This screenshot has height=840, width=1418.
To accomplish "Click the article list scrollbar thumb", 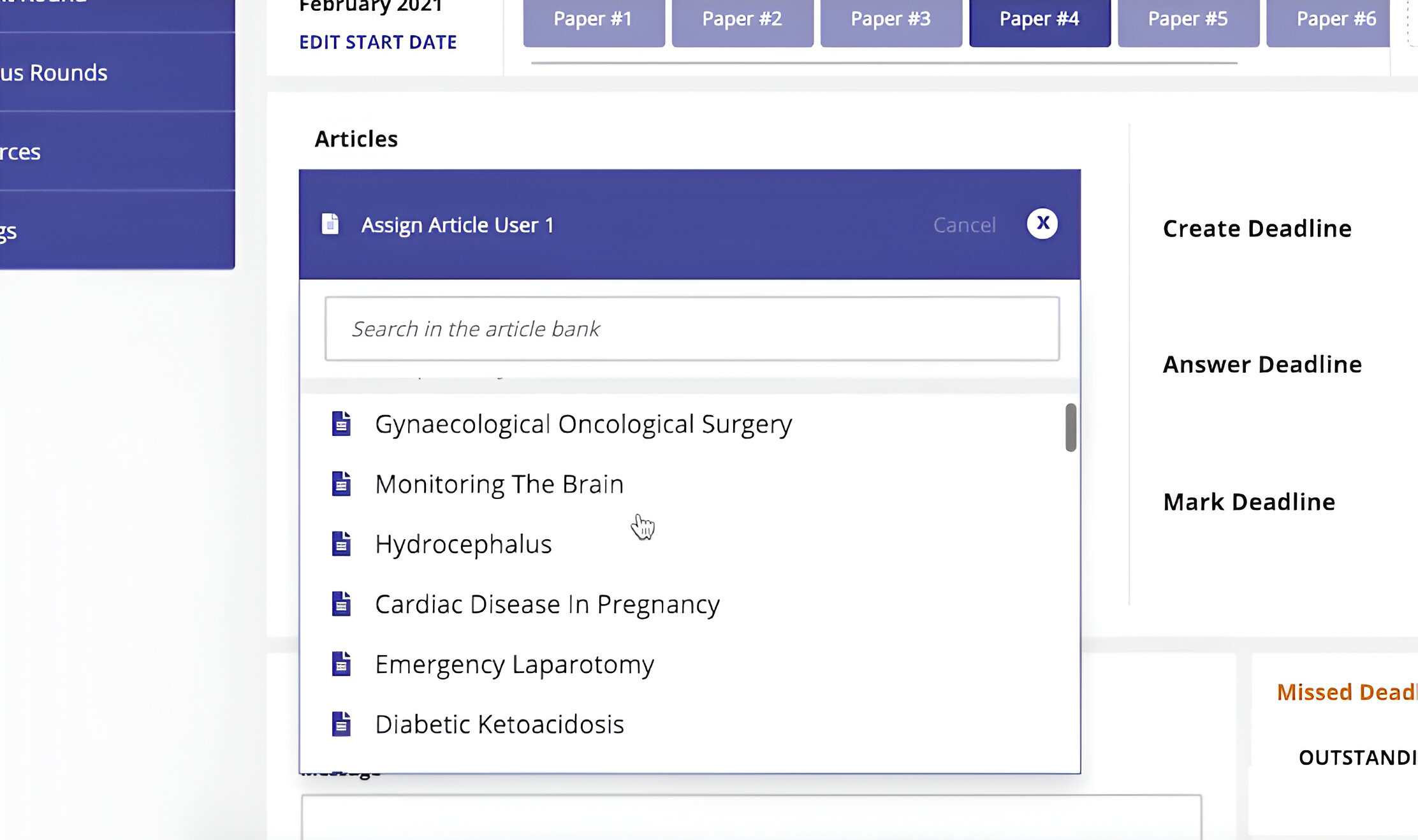I will tap(1071, 428).
